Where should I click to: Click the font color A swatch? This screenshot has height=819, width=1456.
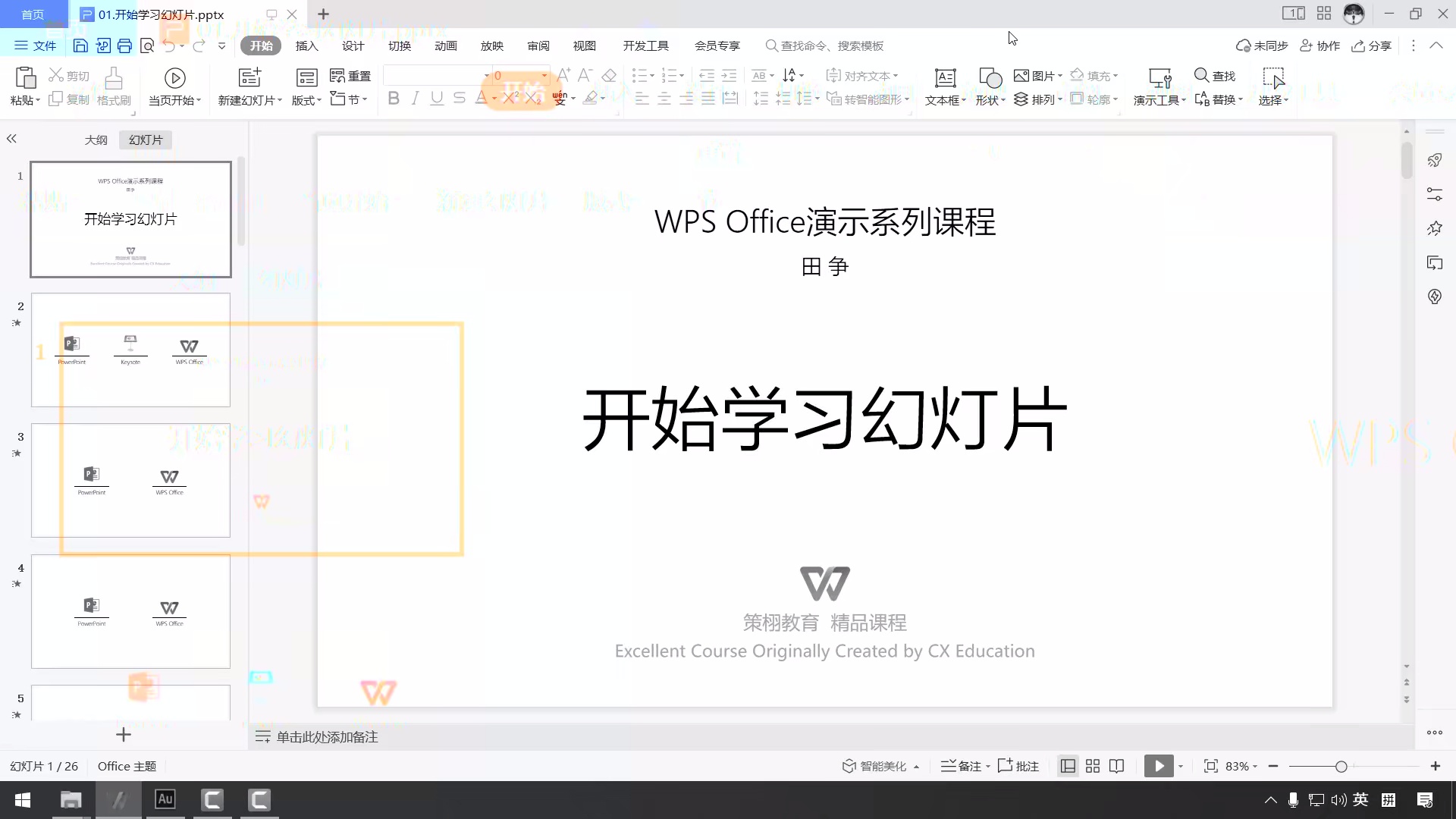click(x=481, y=99)
